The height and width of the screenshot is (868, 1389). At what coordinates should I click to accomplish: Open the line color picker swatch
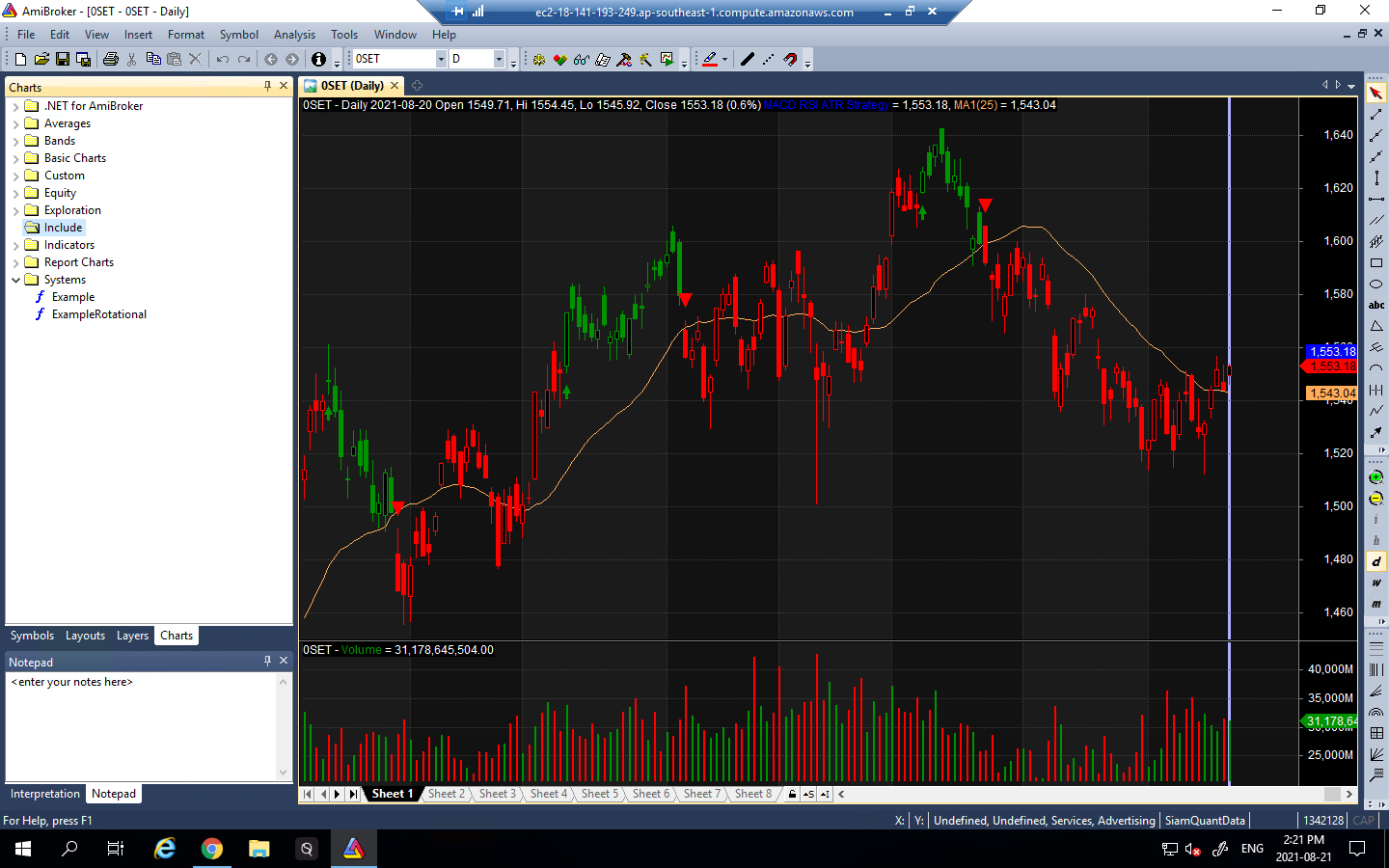[x=710, y=60]
